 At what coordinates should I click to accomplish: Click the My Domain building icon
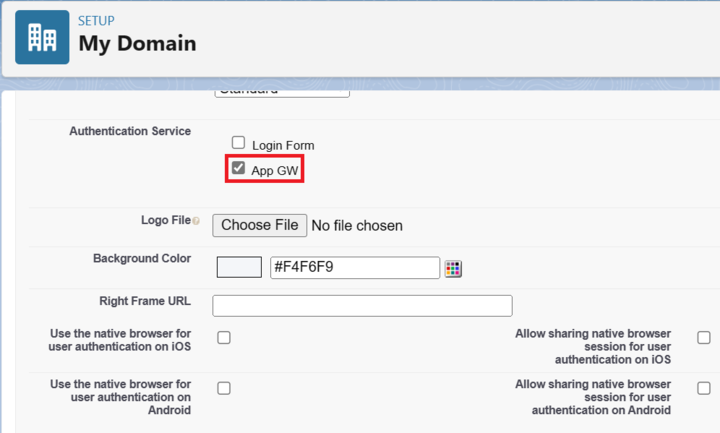42,37
